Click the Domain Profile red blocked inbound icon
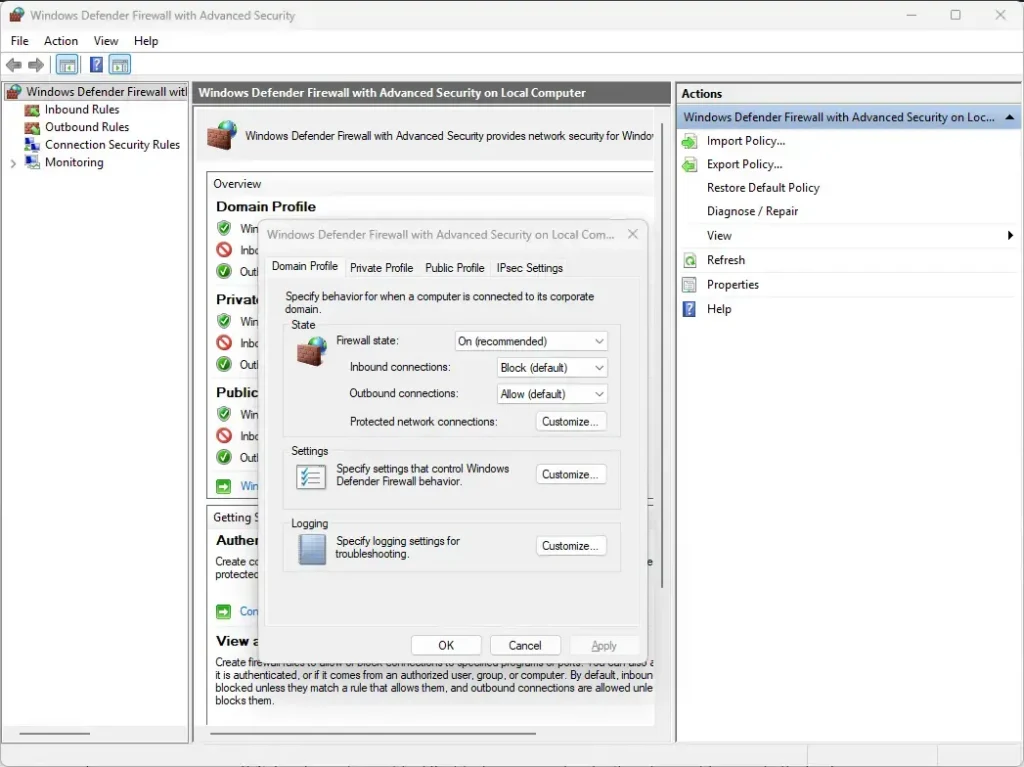Image resolution: width=1024 pixels, height=767 pixels. [x=224, y=250]
